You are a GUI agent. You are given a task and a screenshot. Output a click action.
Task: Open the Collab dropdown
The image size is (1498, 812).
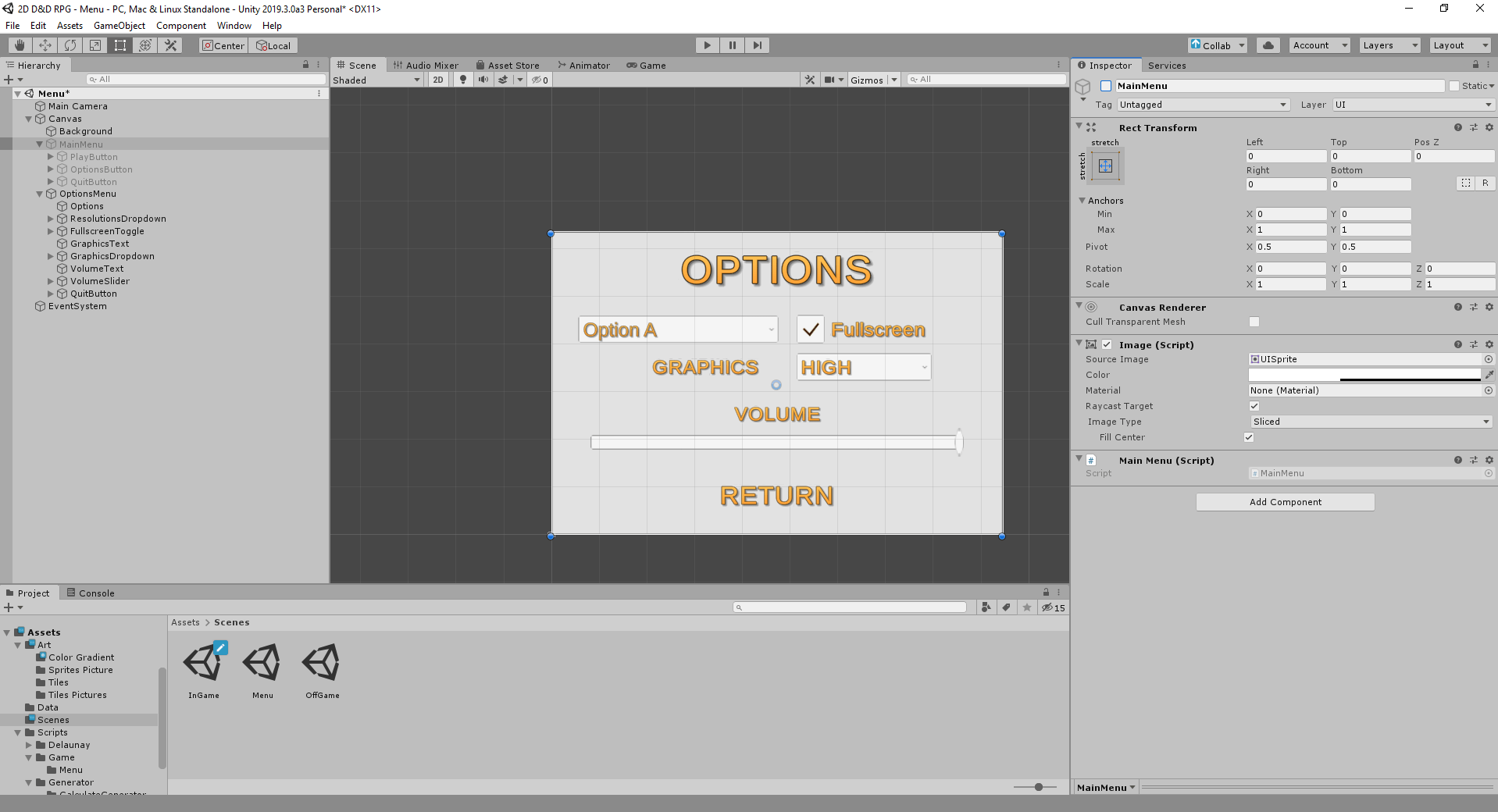(1217, 45)
